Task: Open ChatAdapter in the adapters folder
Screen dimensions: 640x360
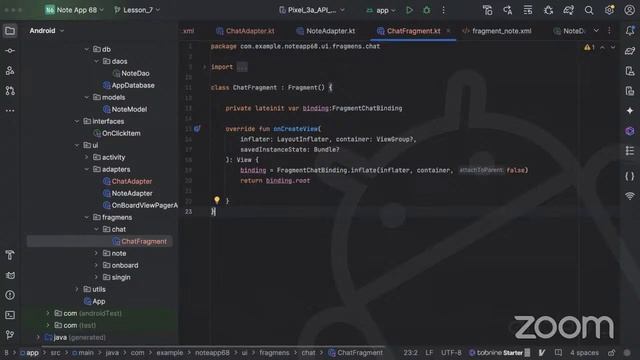Action: tap(127, 181)
